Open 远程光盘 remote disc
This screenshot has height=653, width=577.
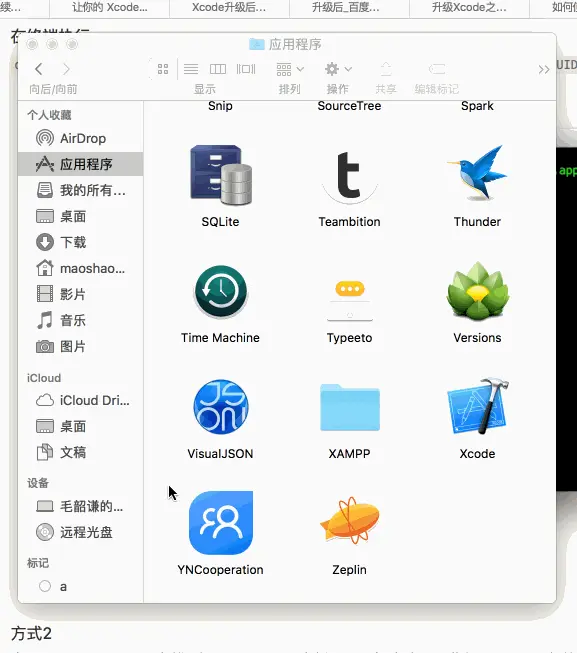pyautogui.click(x=80, y=532)
